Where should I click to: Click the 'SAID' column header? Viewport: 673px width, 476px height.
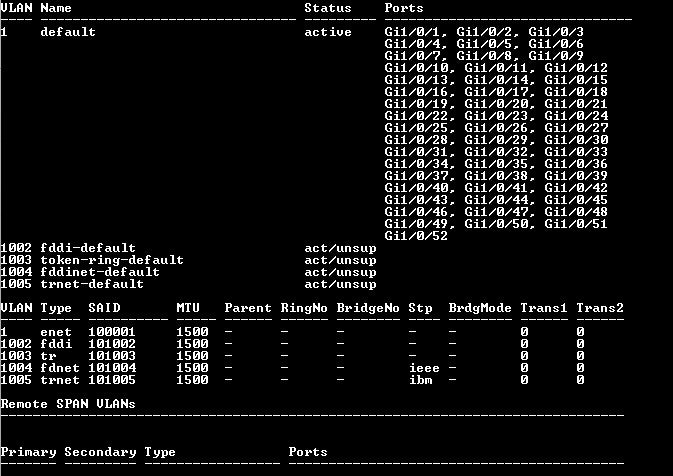tap(104, 308)
